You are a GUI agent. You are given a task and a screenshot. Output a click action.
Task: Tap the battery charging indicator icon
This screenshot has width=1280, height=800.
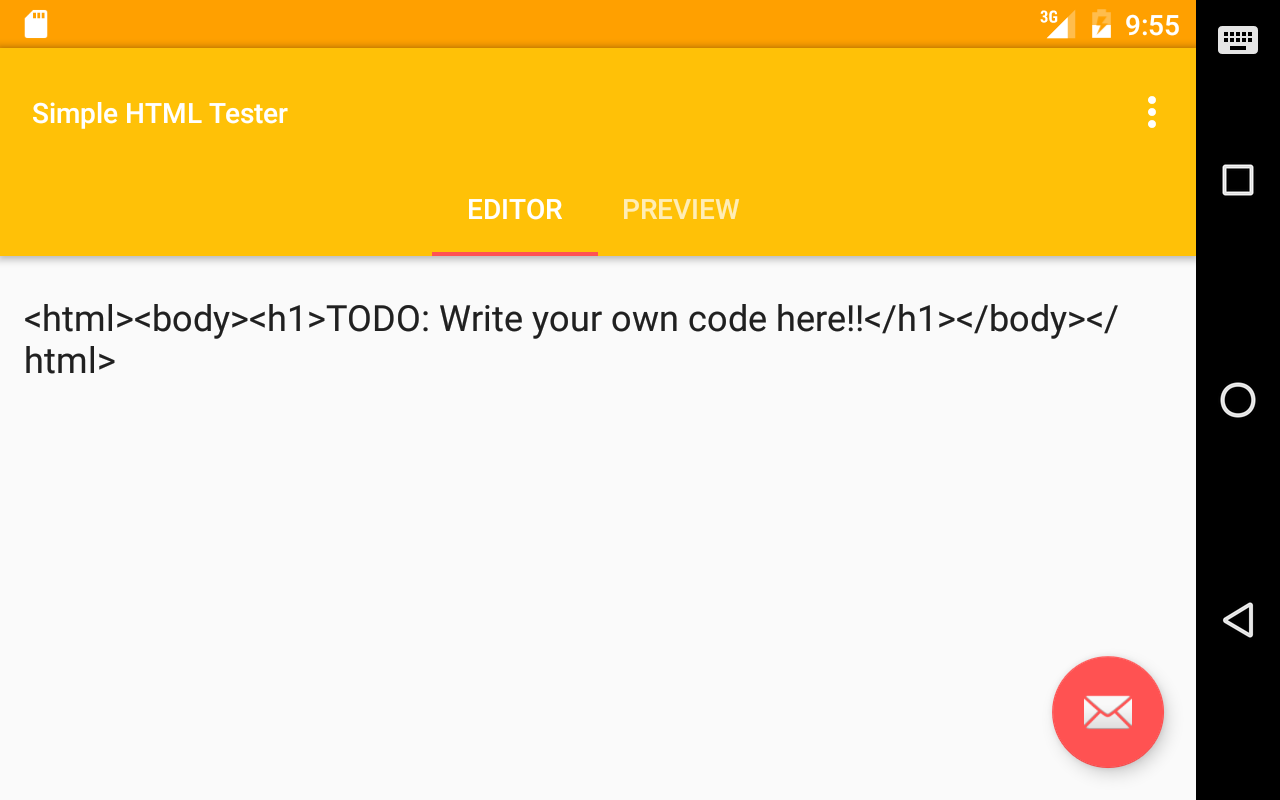[1101, 24]
